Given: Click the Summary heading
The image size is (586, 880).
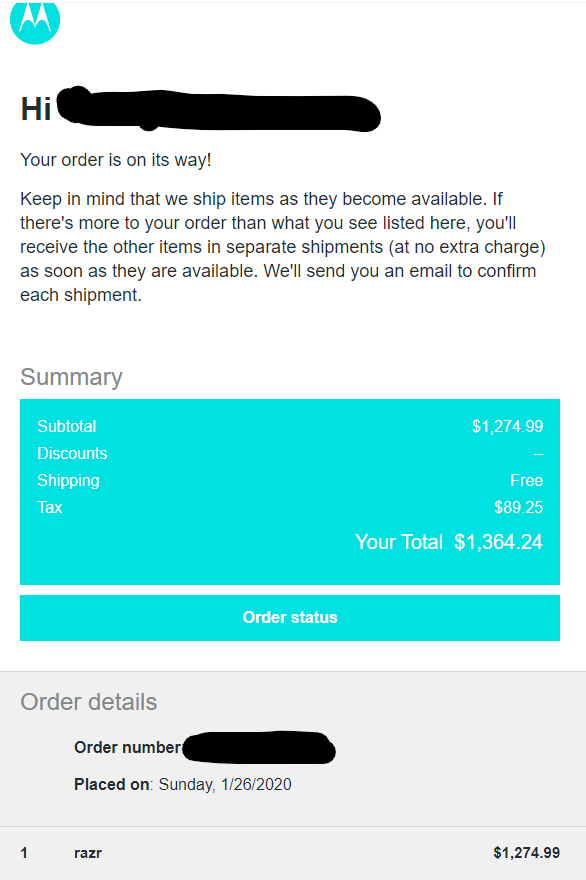Looking at the screenshot, I should pos(71,377).
